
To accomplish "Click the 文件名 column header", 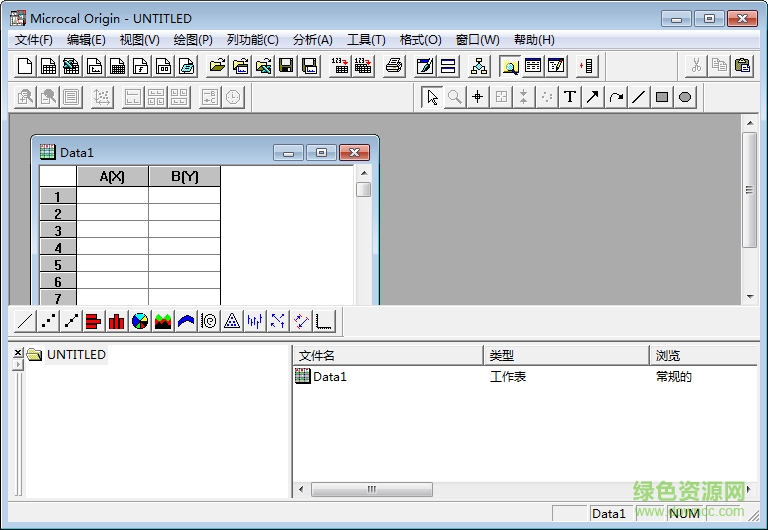I will click(388, 355).
